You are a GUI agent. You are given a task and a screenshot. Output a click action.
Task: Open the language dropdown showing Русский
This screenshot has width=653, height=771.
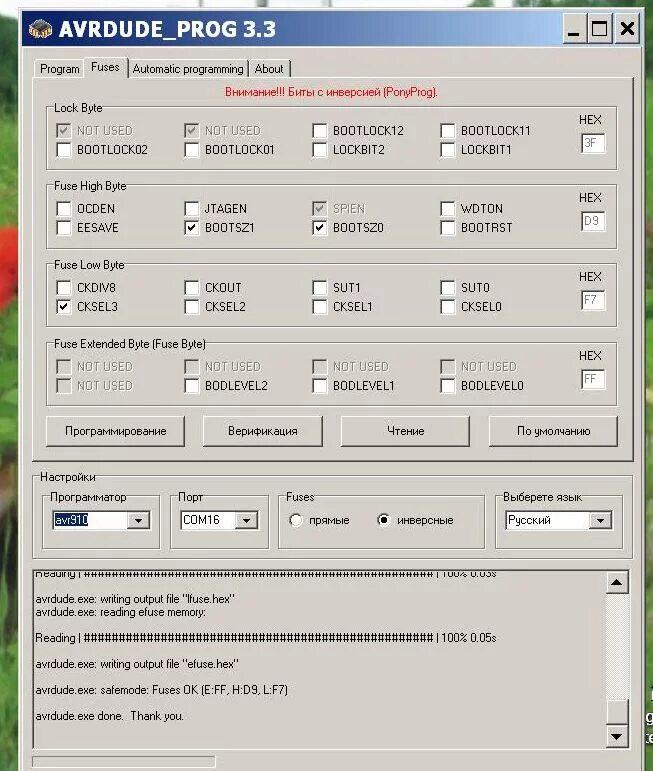[x=600, y=520]
